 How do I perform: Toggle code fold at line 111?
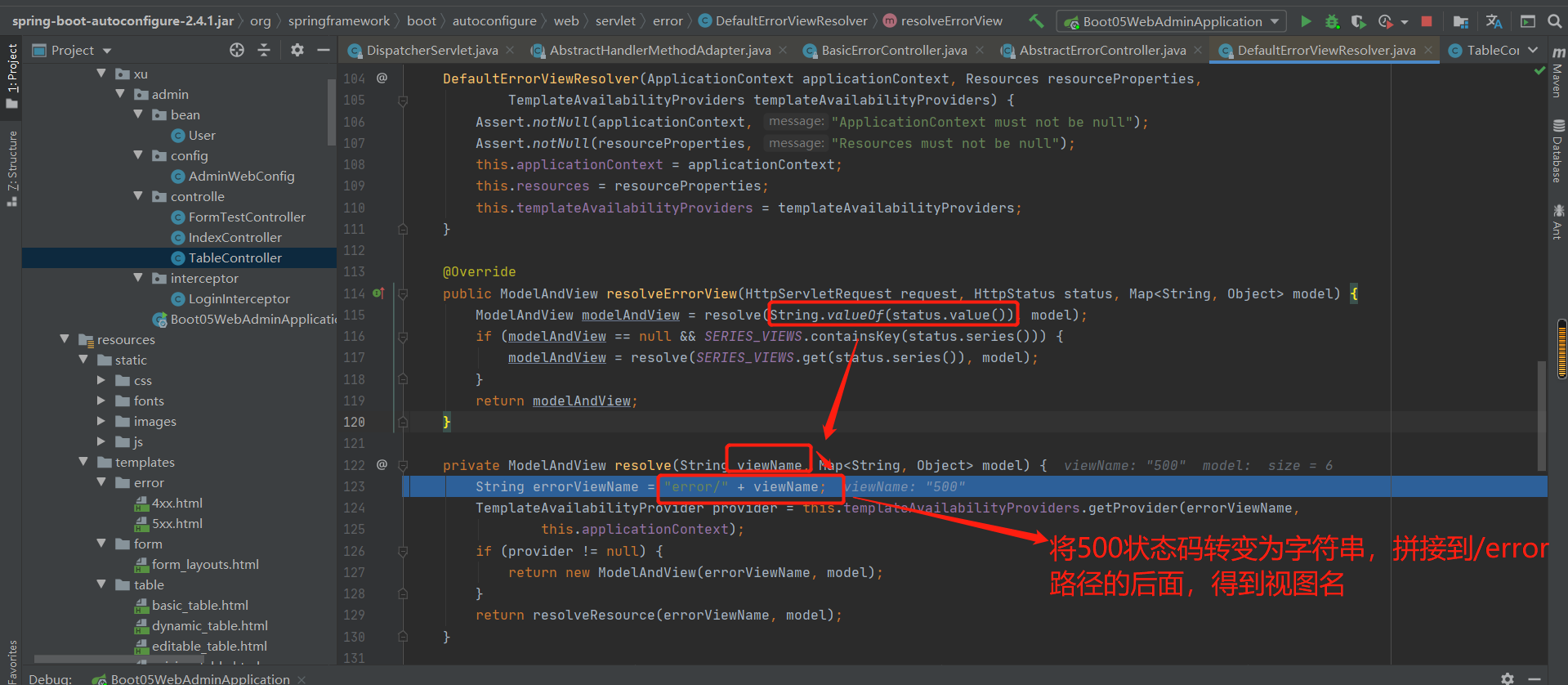[x=403, y=230]
